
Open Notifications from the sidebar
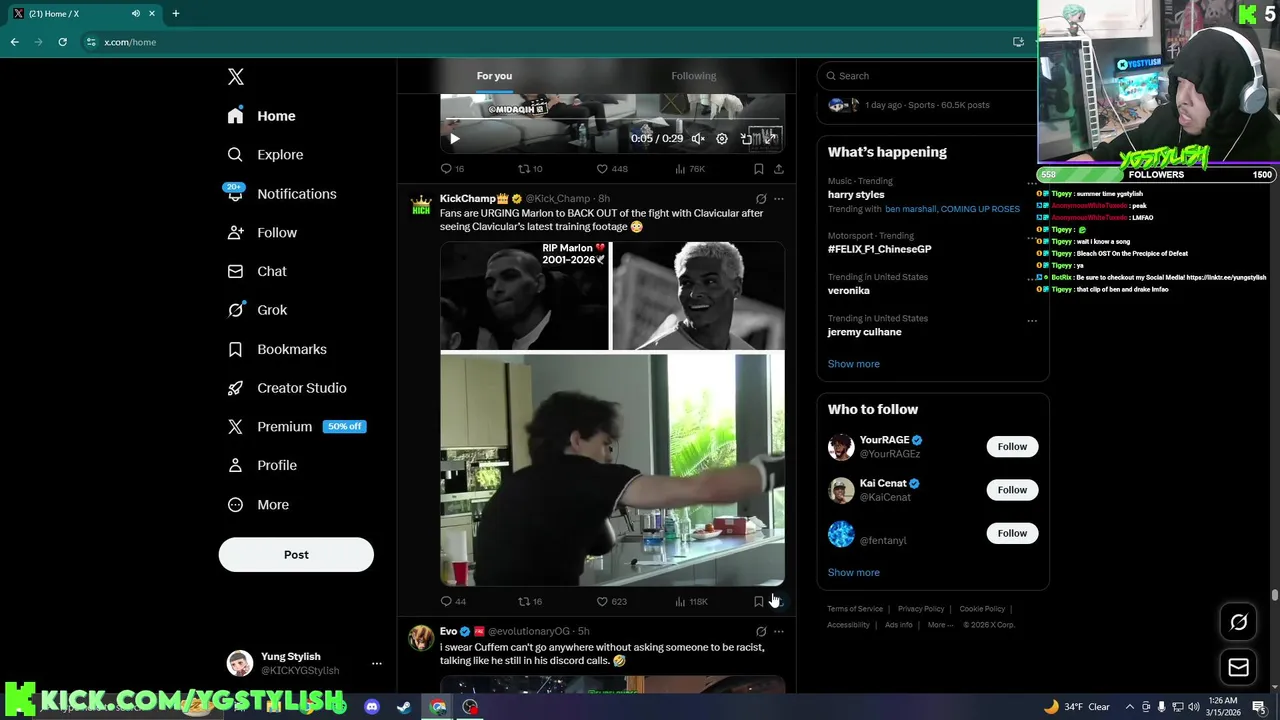pos(281,194)
